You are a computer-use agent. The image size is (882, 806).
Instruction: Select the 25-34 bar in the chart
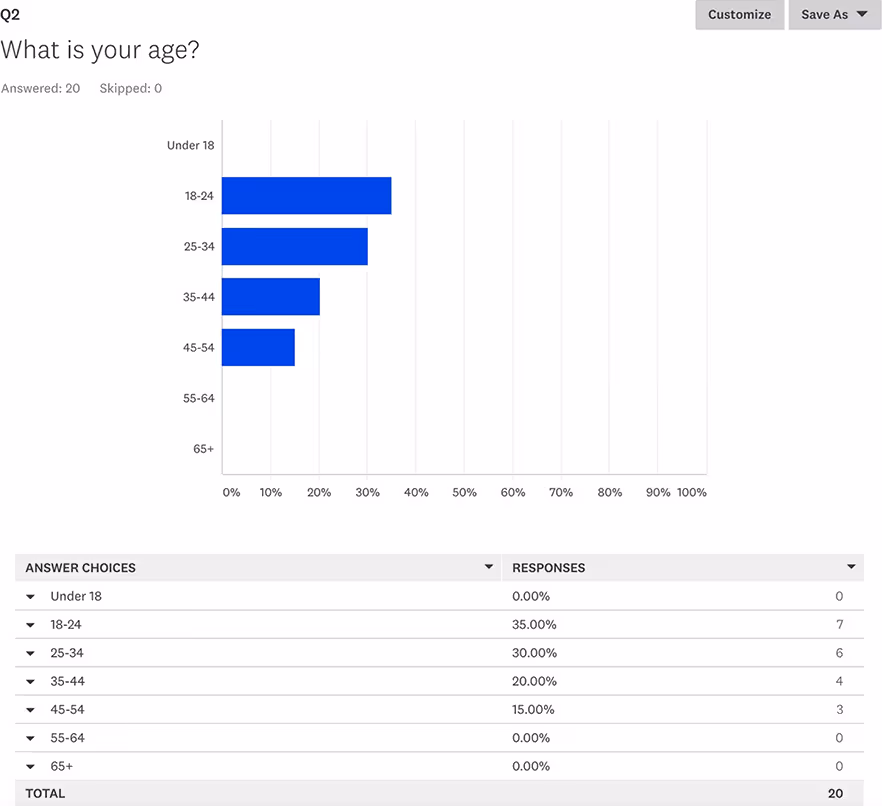tap(295, 246)
